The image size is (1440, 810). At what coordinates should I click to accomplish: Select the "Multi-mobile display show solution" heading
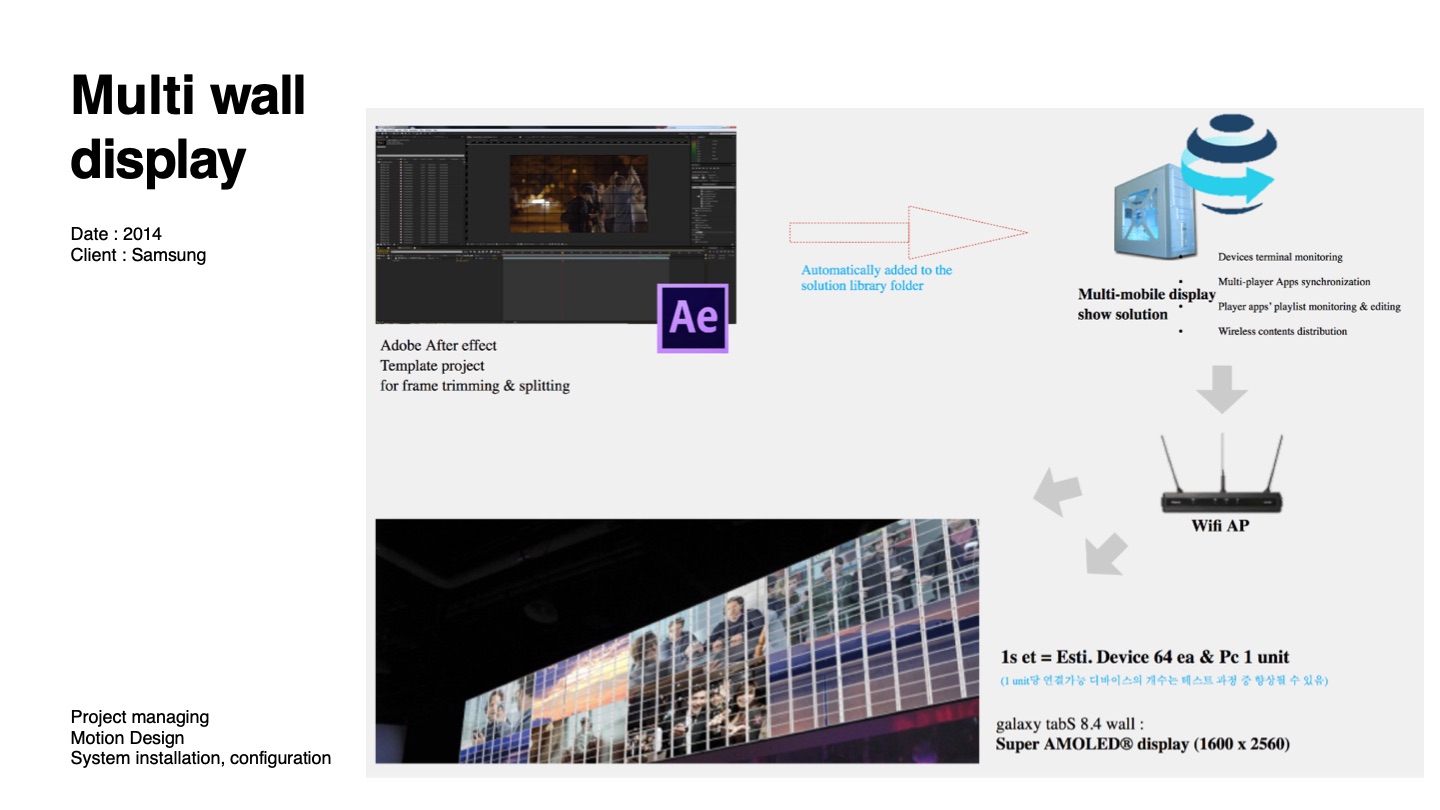click(x=1146, y=304)
